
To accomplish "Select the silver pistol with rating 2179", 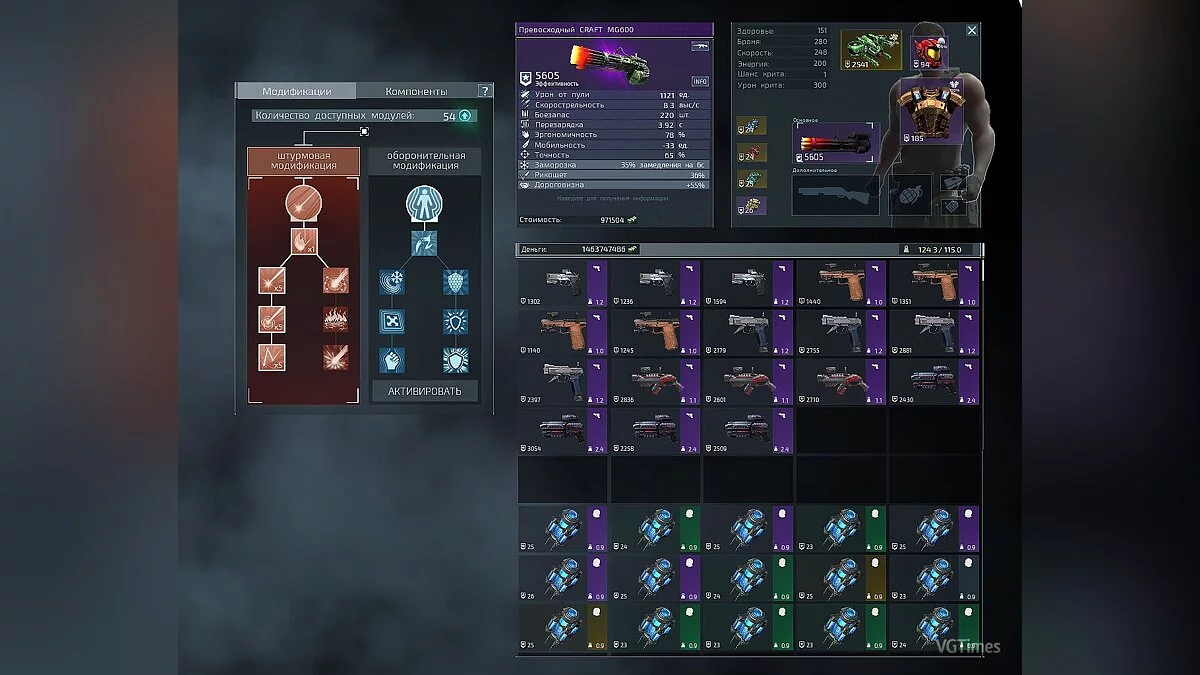I will click(748, 332).
